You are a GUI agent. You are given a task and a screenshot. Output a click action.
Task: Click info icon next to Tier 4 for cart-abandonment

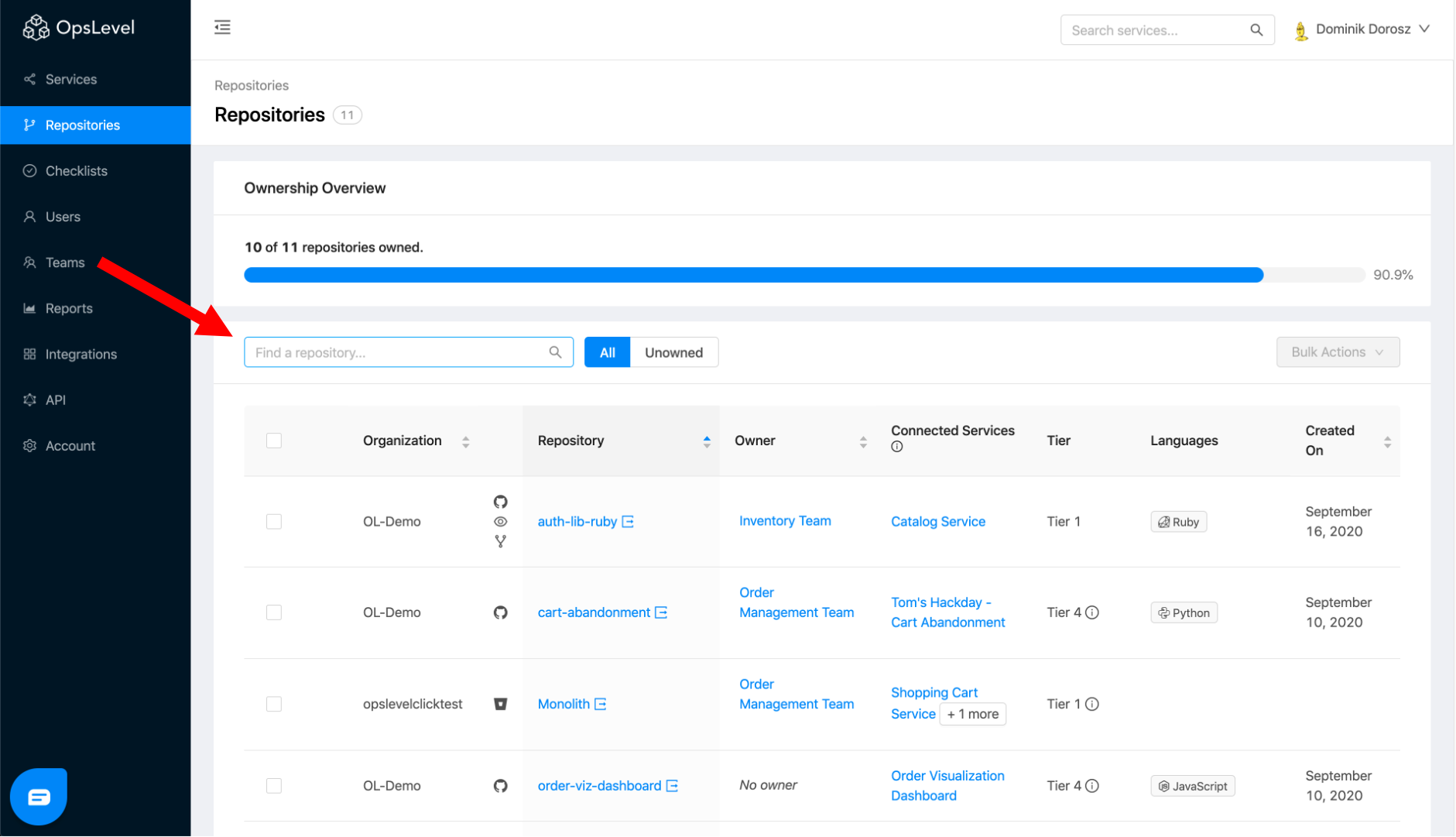[x=1092, y=612]
